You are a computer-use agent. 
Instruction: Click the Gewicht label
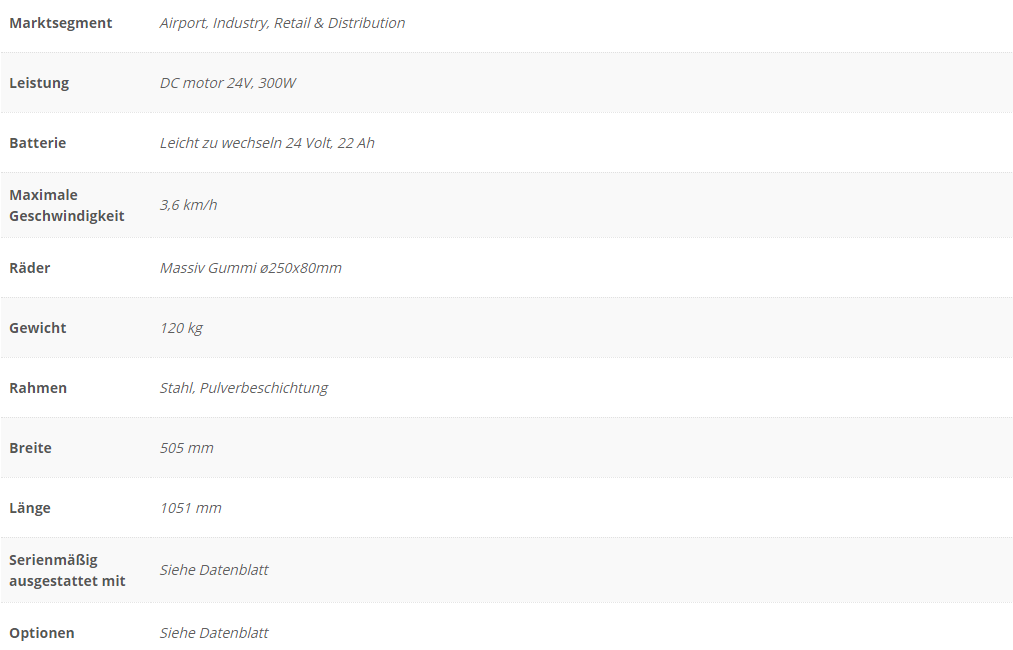tap(37, 328)
